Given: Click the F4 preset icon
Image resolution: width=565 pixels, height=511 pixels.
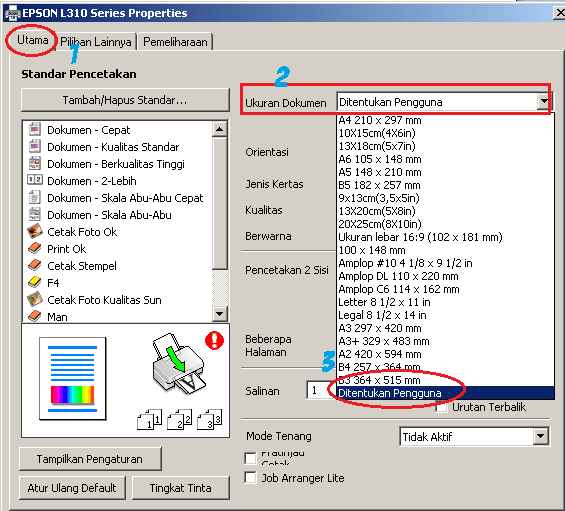Looking at the screenshot, I should (x=35, y=282).
